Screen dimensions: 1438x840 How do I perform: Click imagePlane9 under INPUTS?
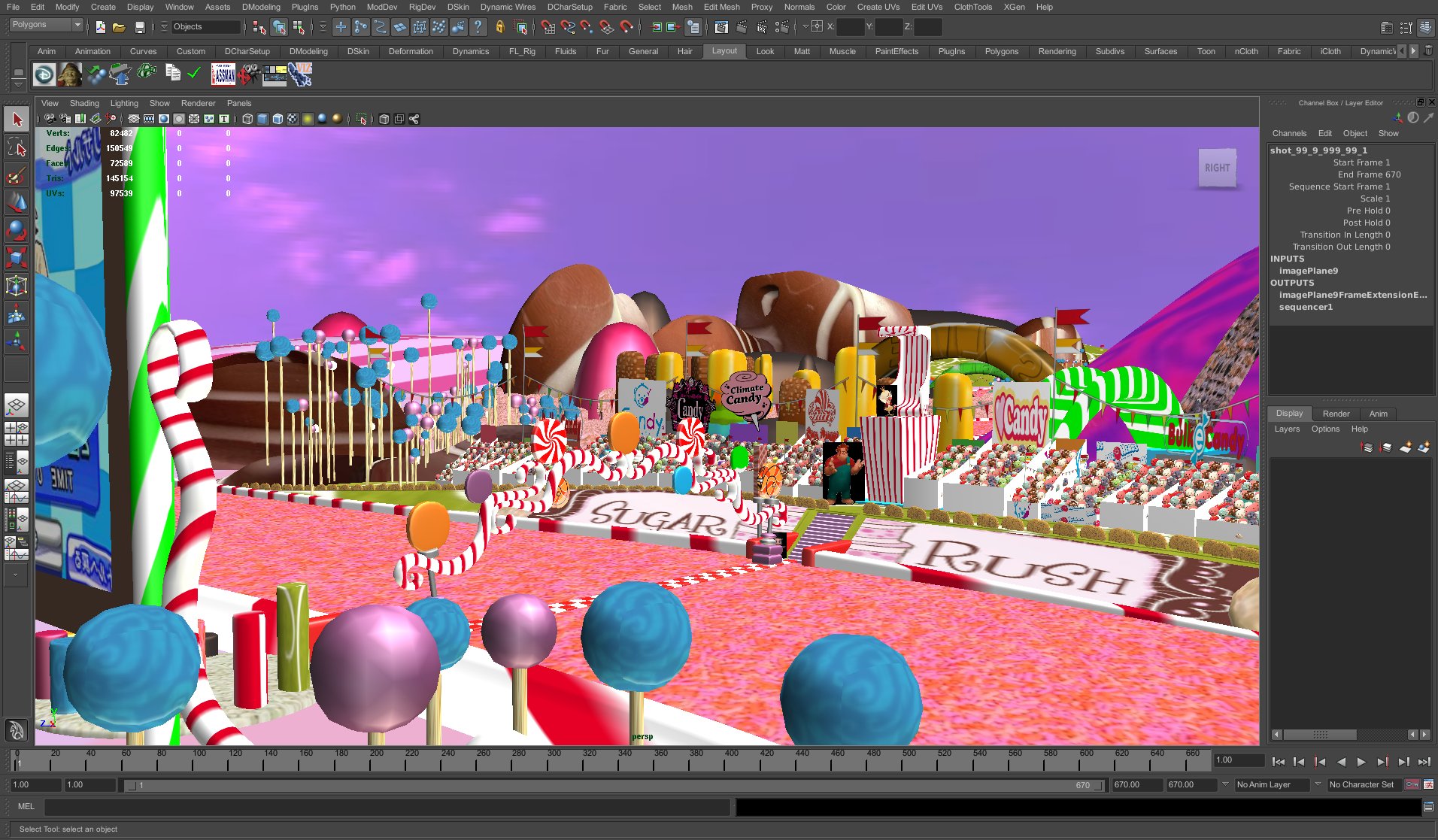click(1308, 271)
